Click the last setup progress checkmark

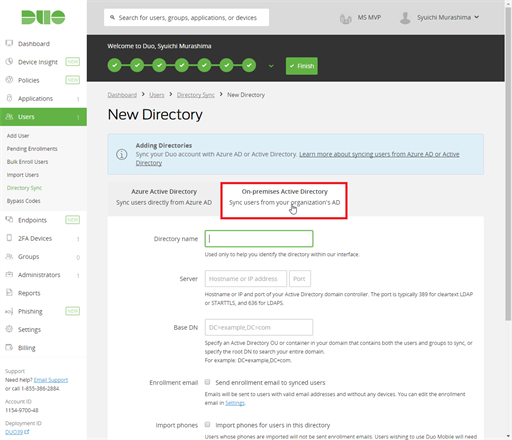point(249,65)
